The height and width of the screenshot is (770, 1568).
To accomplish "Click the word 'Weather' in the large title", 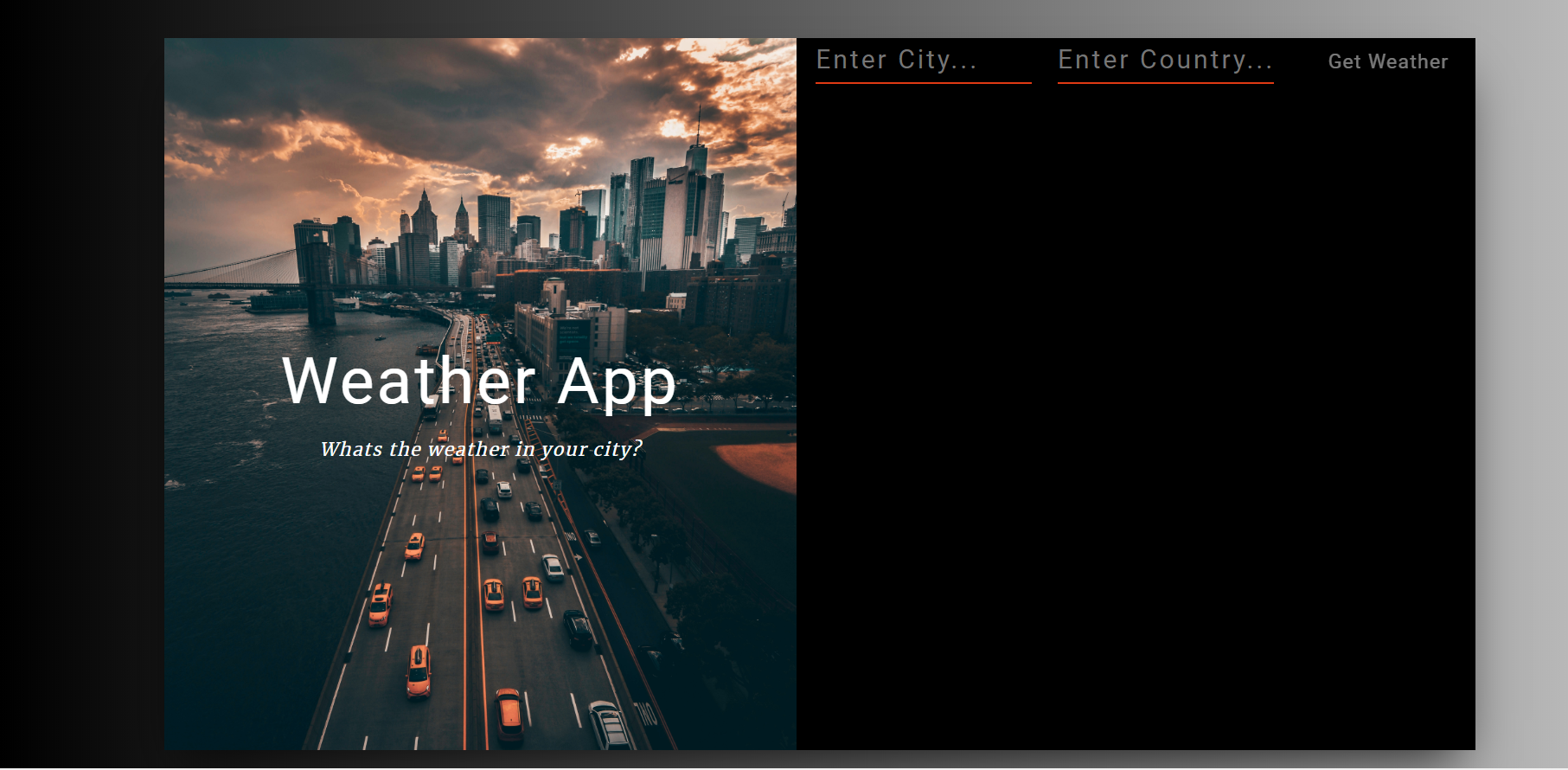I will [408, 382].
